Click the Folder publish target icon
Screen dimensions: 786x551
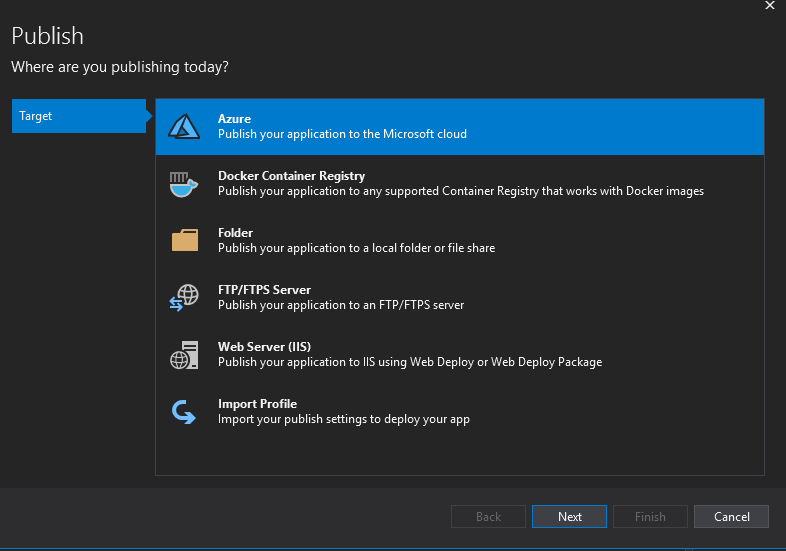(x=184, y=240)
